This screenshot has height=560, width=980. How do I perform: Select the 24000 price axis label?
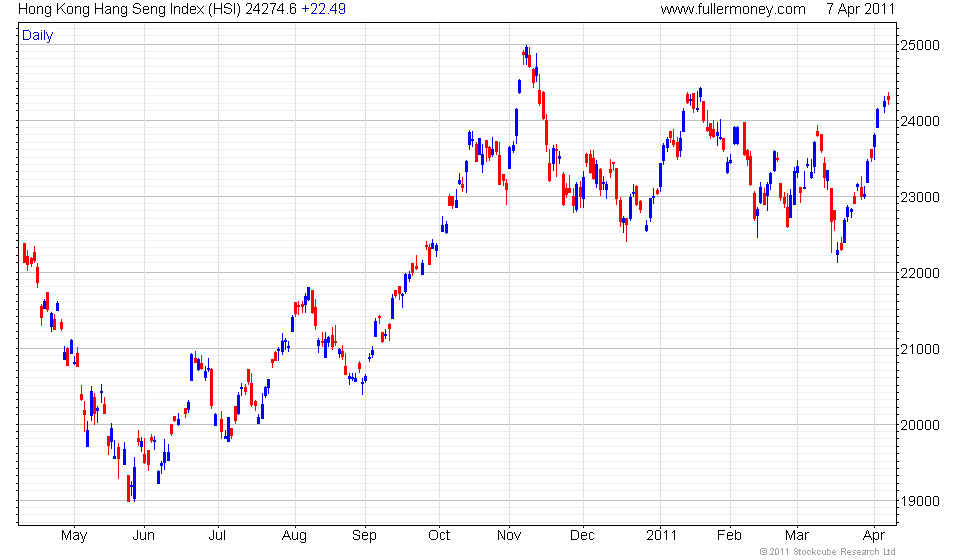pos(919,121)
